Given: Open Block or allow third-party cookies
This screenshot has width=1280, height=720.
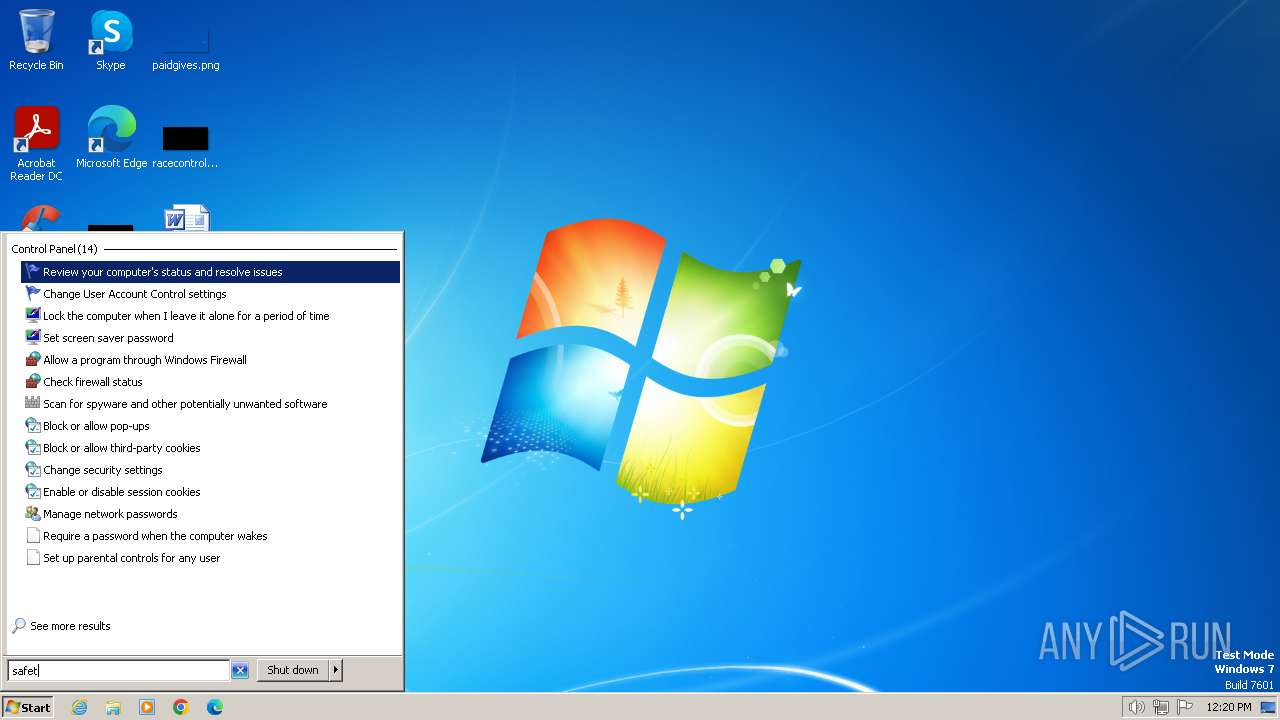Looking at the screenshot, I should (x=210, y=448).
